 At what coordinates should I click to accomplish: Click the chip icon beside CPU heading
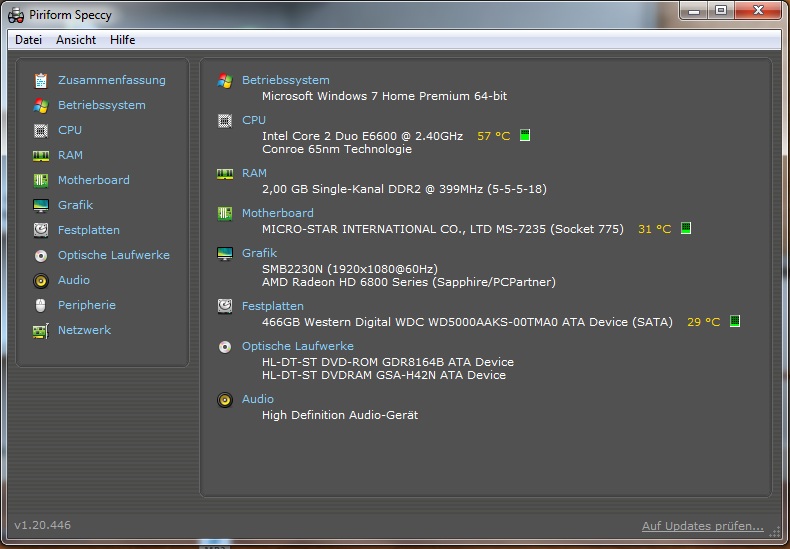click(225, 121)
